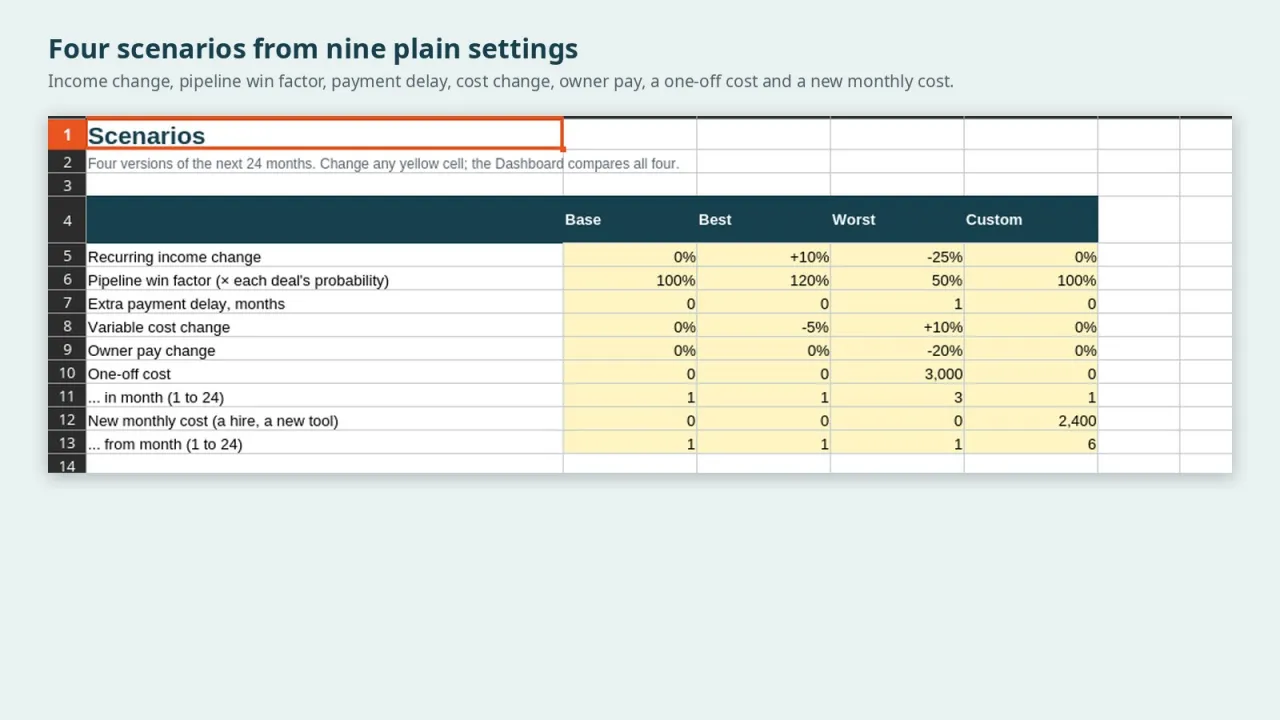Screen dimensions: 1280x720
Task: Select the "Worst" column header cell
Action: click(x=897, y=219)
